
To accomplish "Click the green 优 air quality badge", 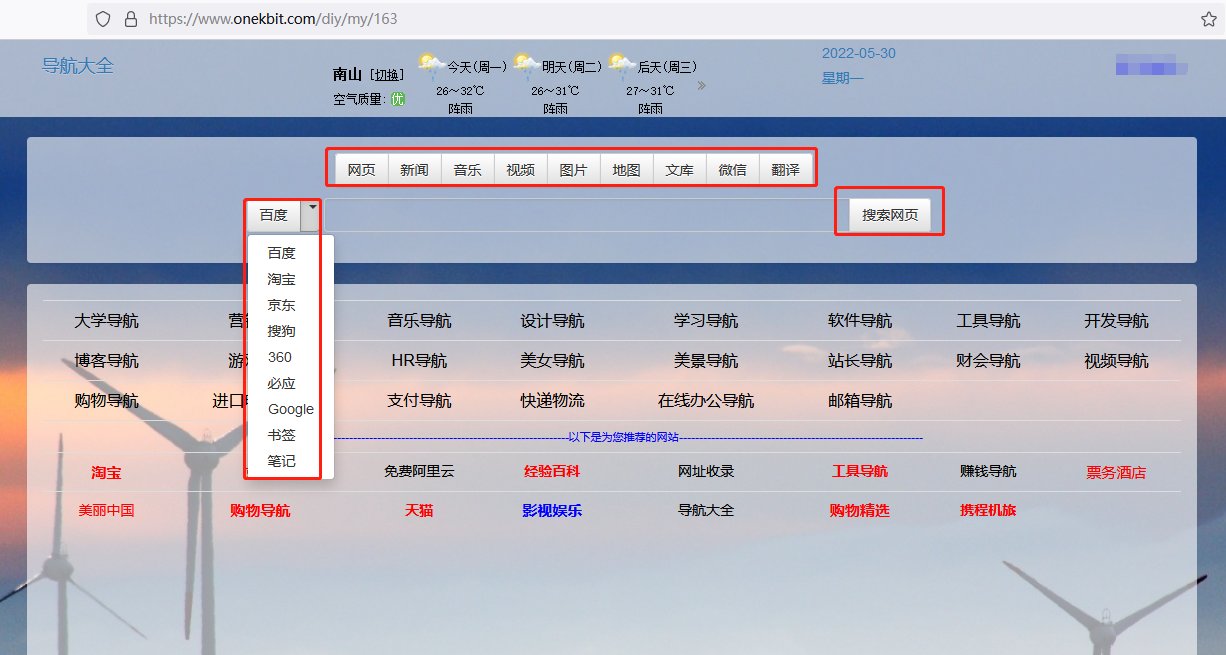I will pyautogui.click(x=396, y=100).
